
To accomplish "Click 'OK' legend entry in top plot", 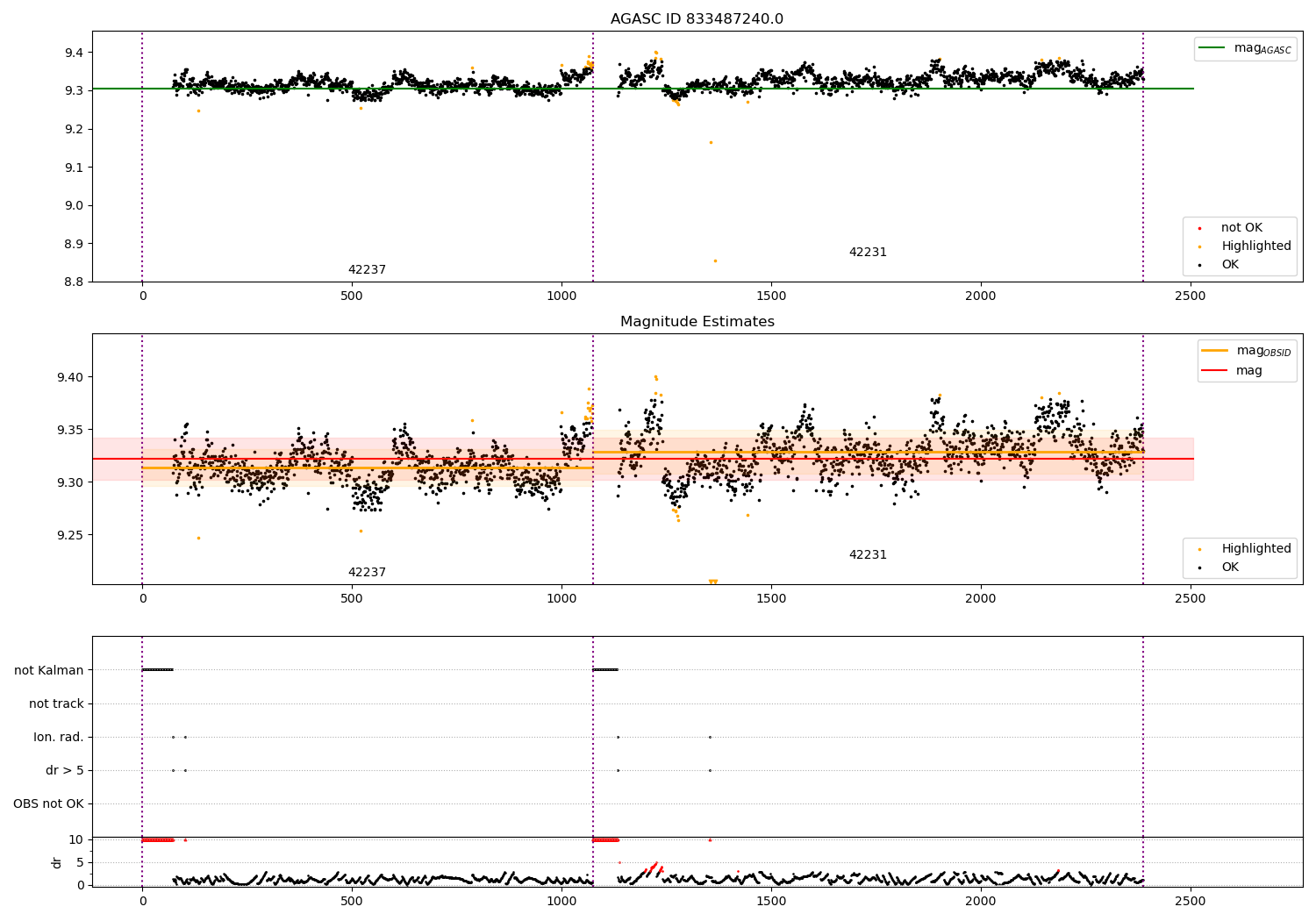I will (x=1230, y=265).
